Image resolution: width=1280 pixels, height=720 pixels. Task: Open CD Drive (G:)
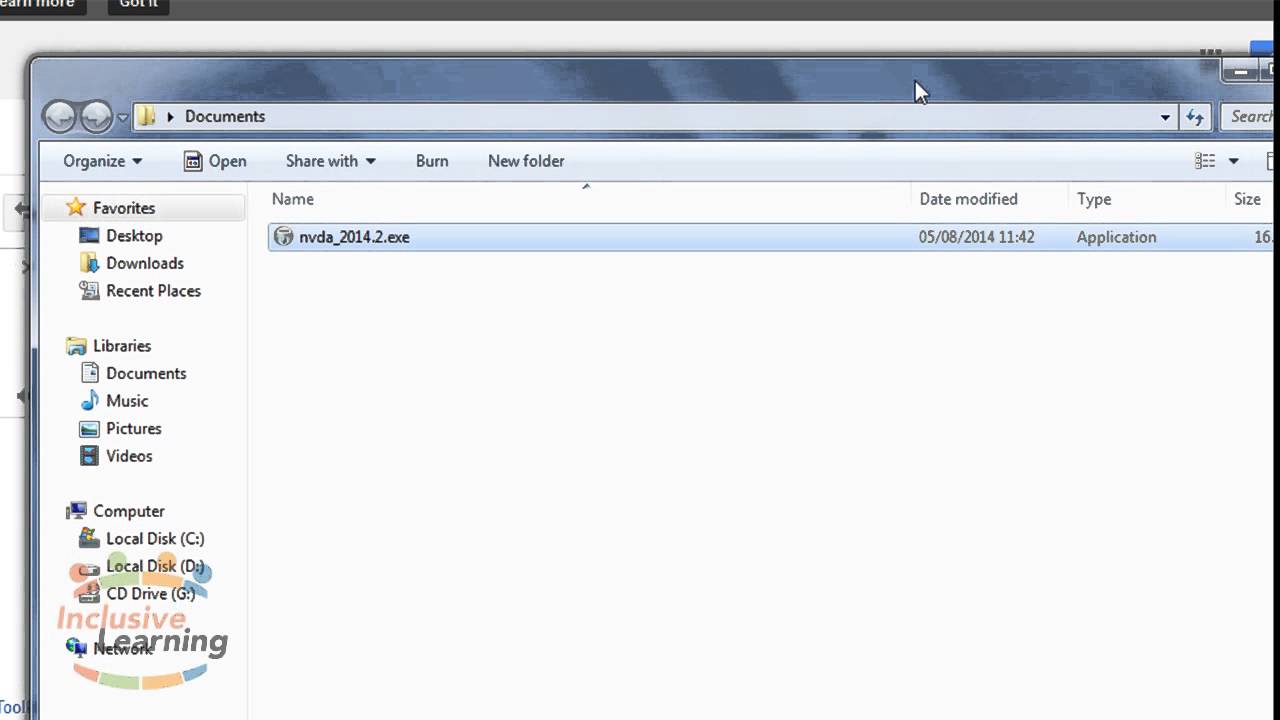[150, 594]
